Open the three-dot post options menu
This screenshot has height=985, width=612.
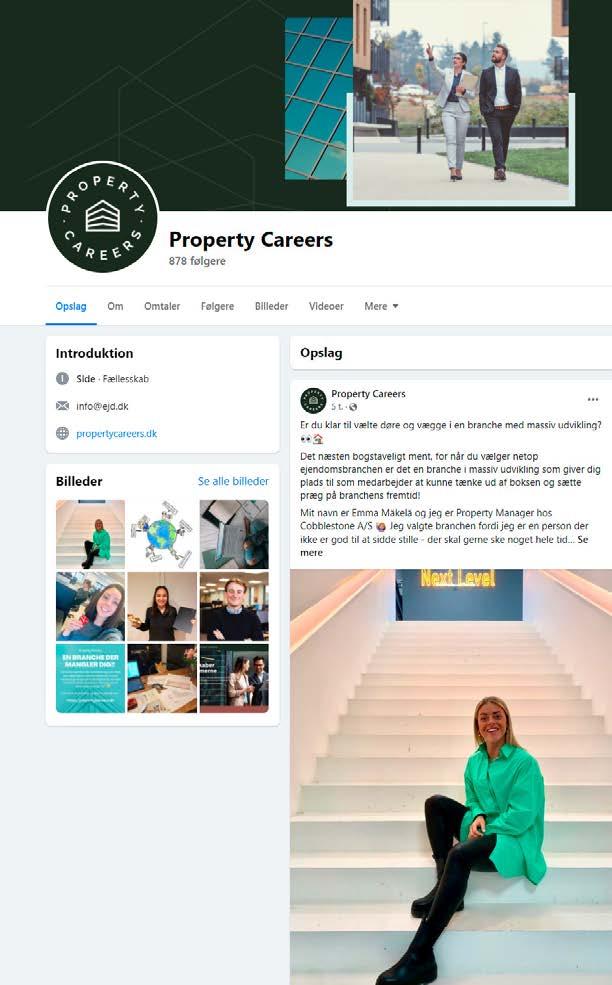pos(593,400)
